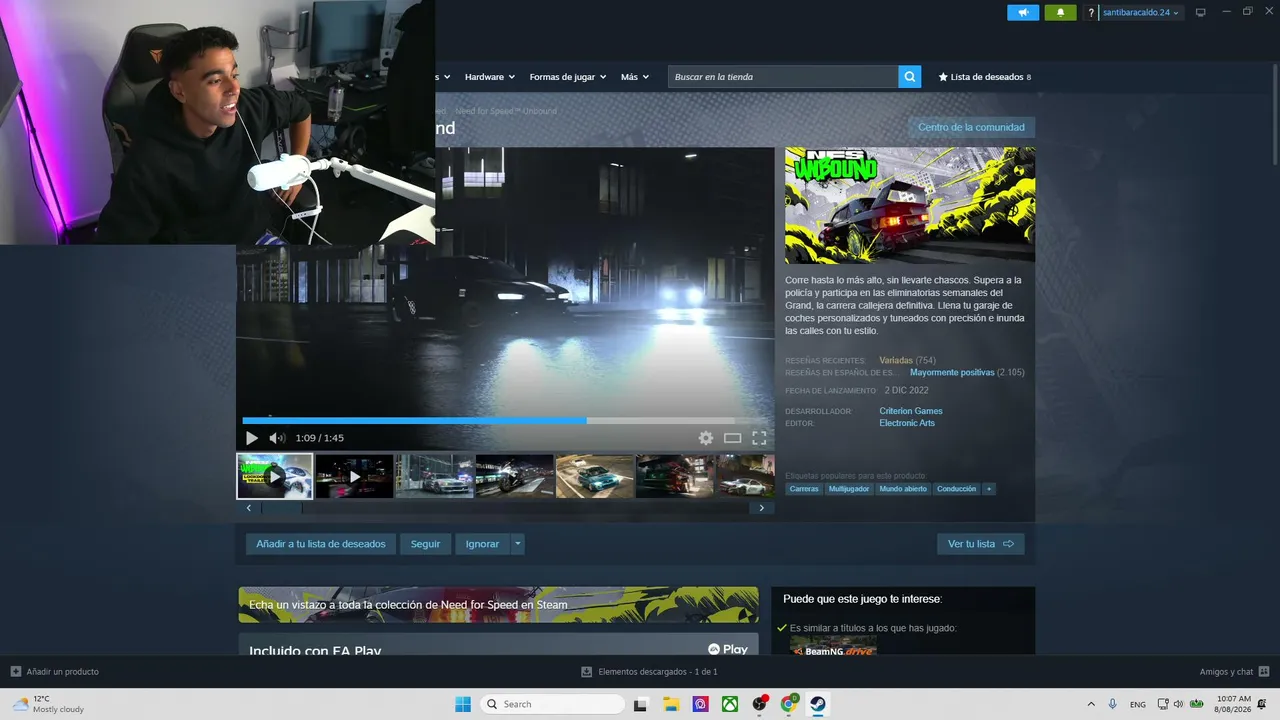Toggle theater mode rectangle icon on video
The height and width of the screenshot is (720, 1280).
click(732, 438)
